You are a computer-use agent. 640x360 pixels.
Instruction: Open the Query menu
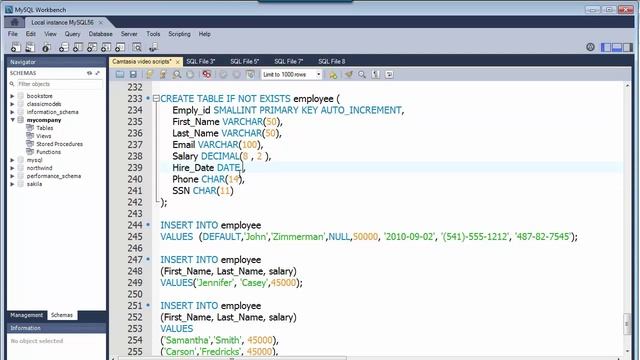72,34
